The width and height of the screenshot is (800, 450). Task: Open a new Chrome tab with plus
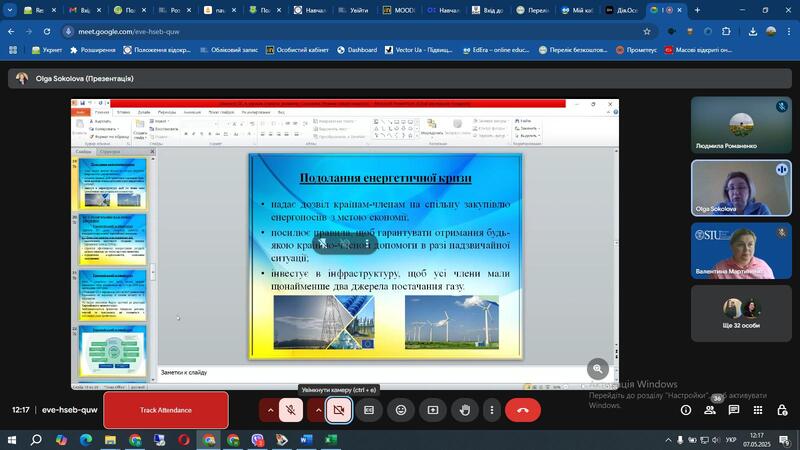tap(697, 10)
